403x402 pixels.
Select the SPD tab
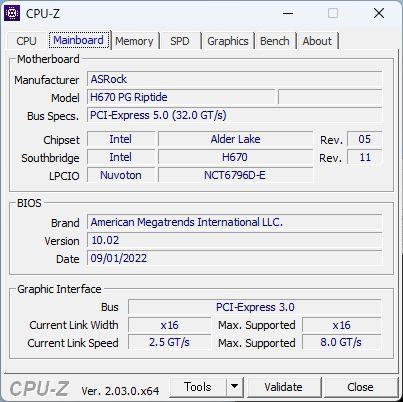pos(180,41)
